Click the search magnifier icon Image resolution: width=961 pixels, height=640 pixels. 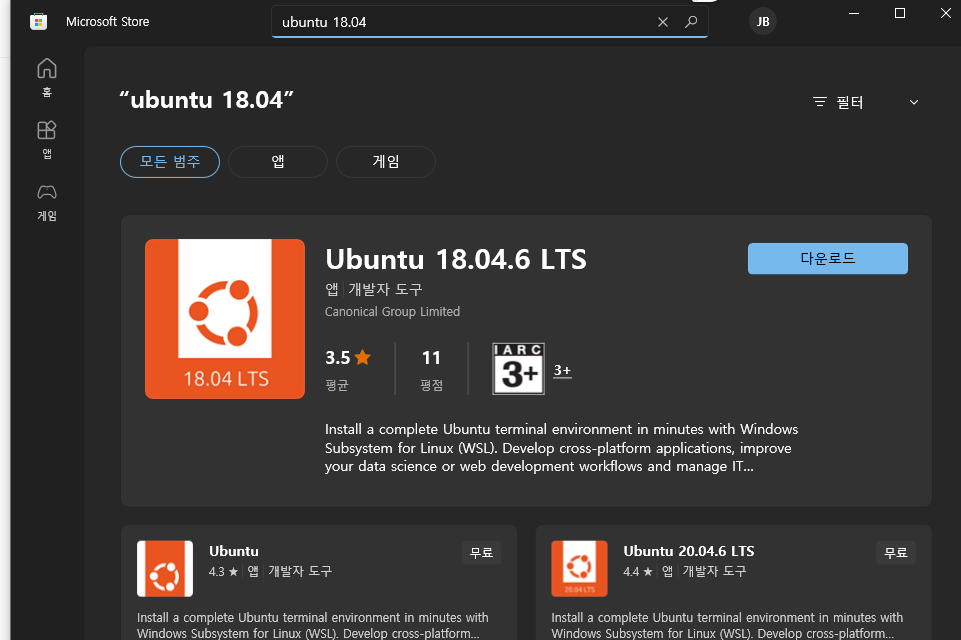691,22
